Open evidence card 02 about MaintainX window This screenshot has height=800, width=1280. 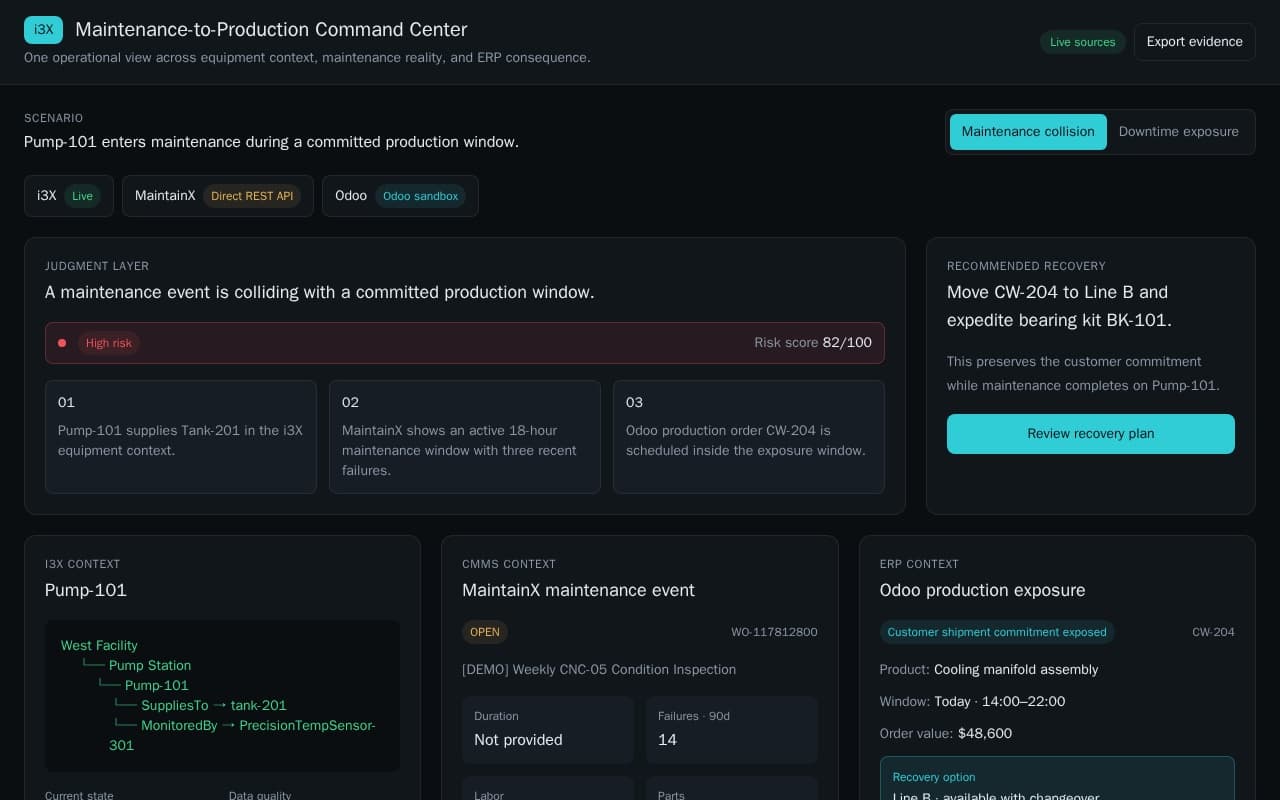pyautogui.click(x=465, y=437)
